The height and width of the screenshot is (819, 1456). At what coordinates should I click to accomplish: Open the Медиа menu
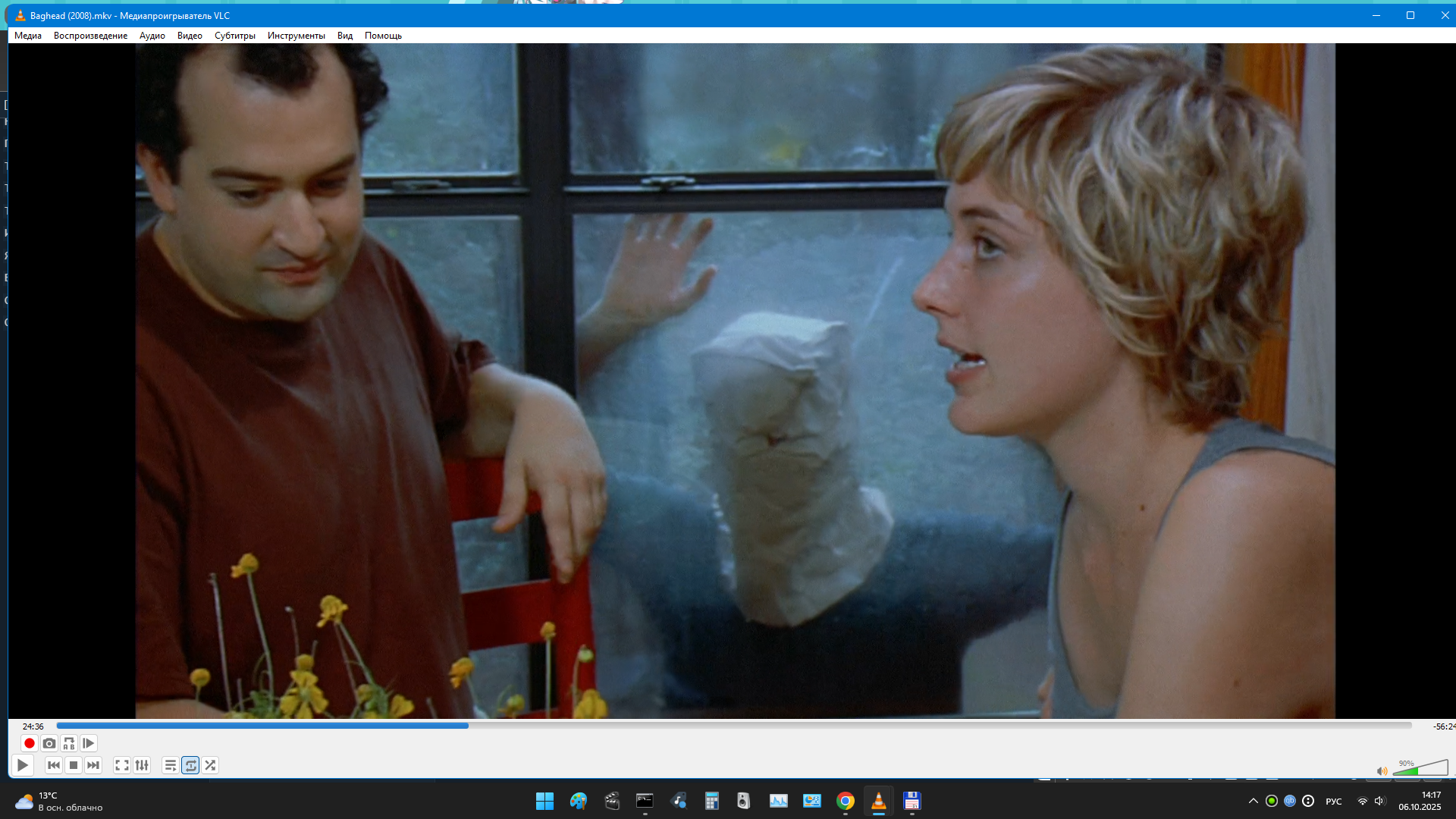click(x=28, y=36)
